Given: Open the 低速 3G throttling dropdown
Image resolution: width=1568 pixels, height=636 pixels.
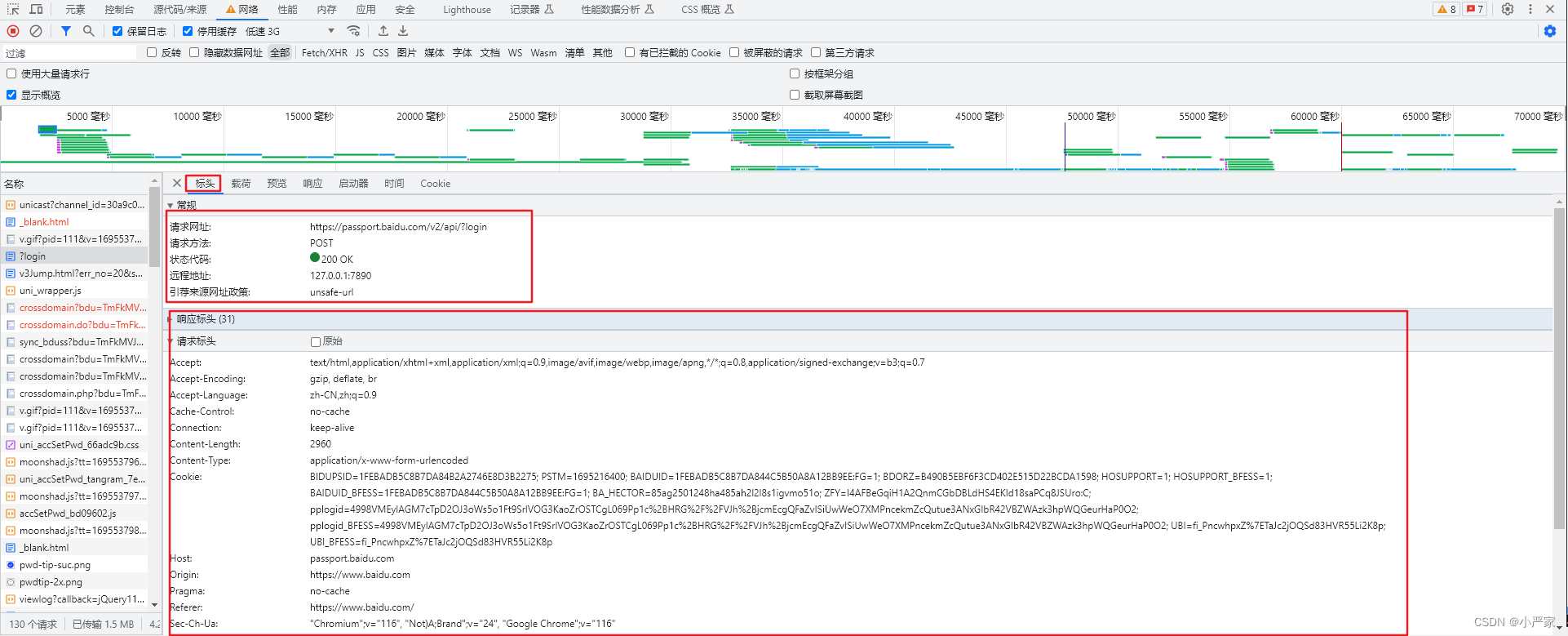Looking at the screenshot, I should coord(290,31).
